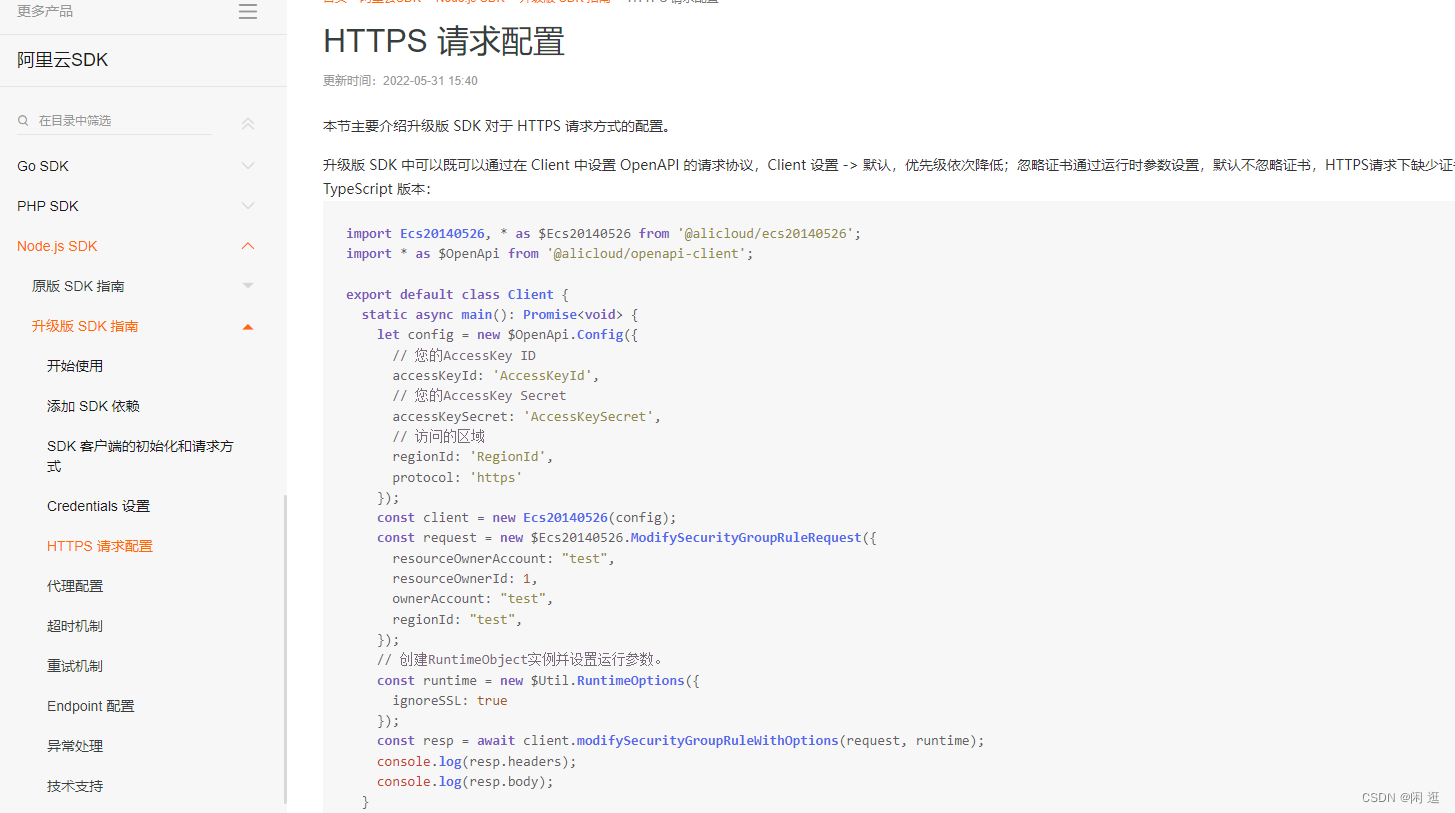Click the search magnifier icon in sidebar
This screenshot has width=1455, height=813.
pos(23,119)
